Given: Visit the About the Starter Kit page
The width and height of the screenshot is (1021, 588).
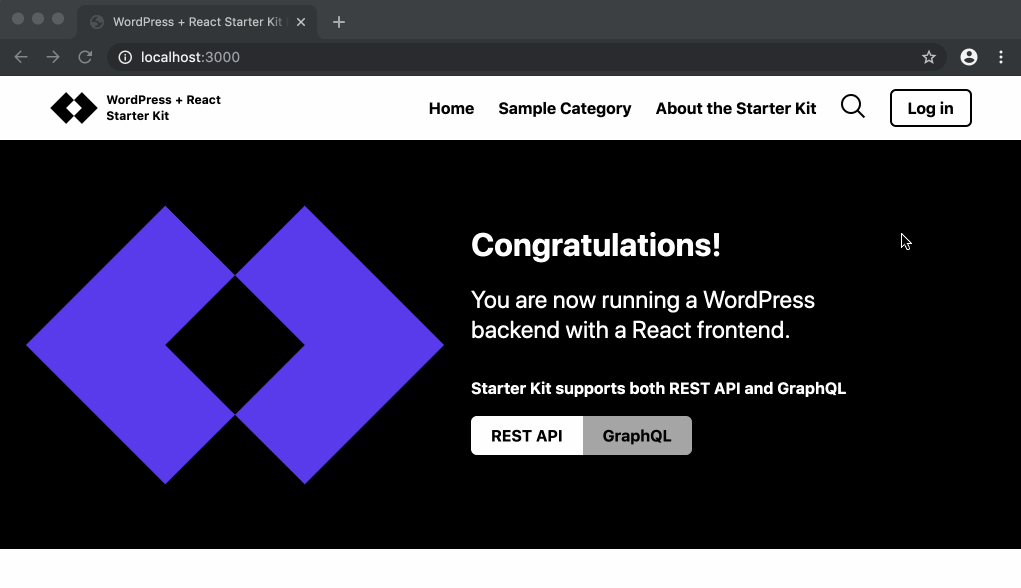Looking at the screenshot, I should click(x=736, y=108).
